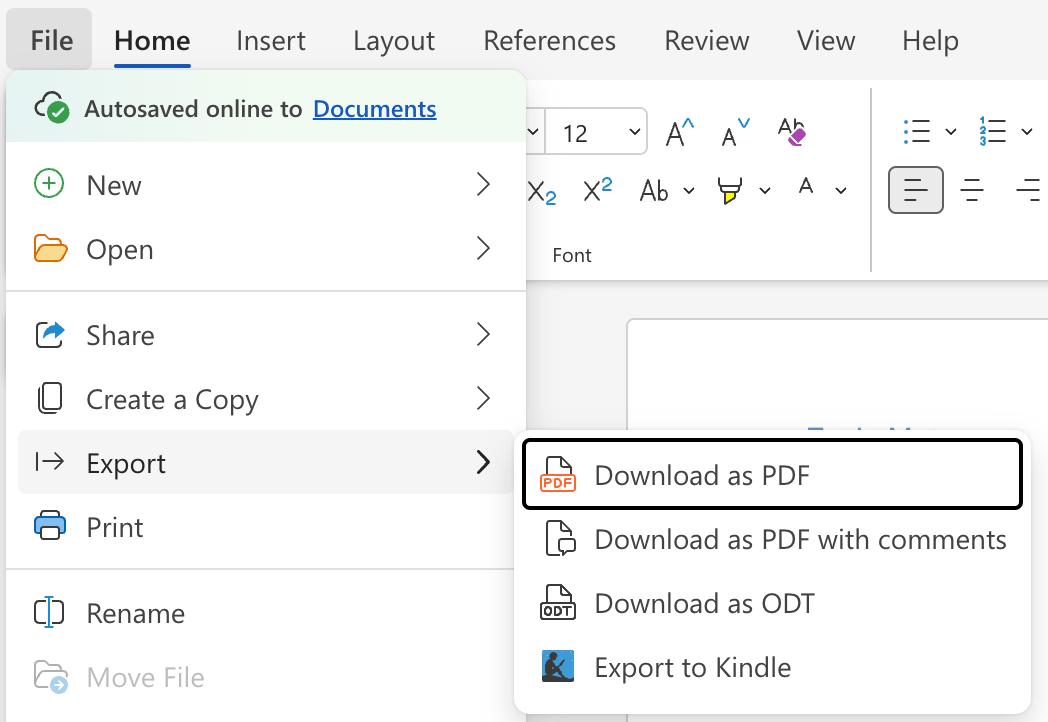Screen dimensions: 1048x722
Task: Switch to the Review tab
Action: (x=706, y=40)
